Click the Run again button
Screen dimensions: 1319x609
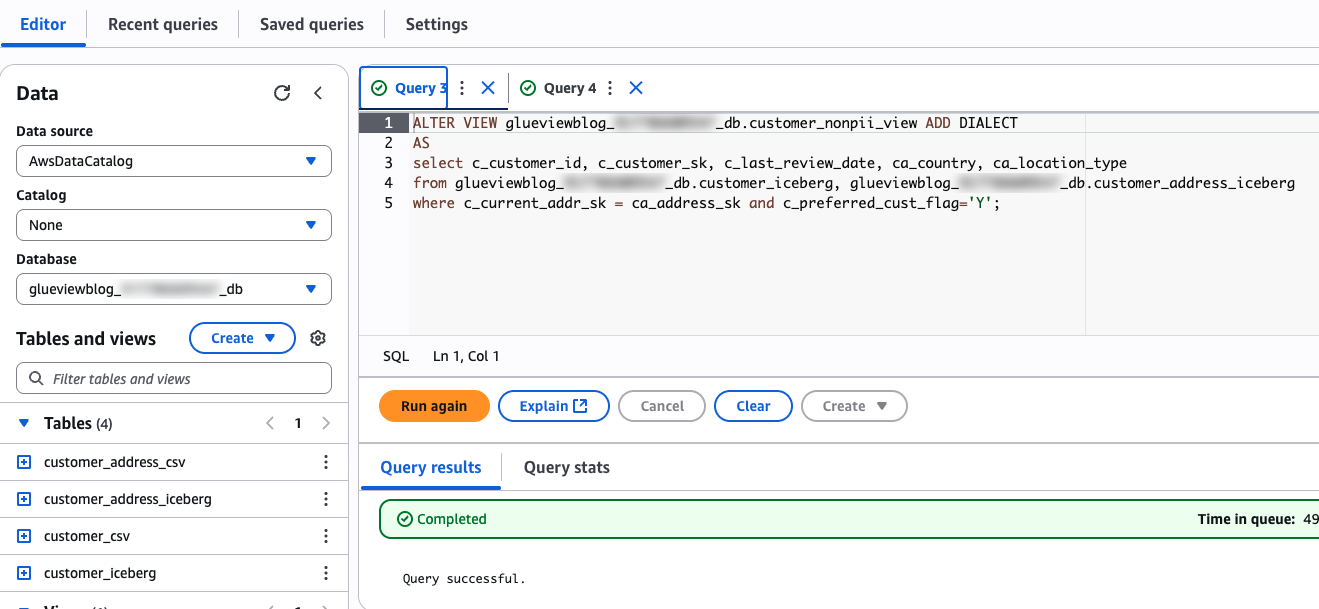(x=434, y=406)
